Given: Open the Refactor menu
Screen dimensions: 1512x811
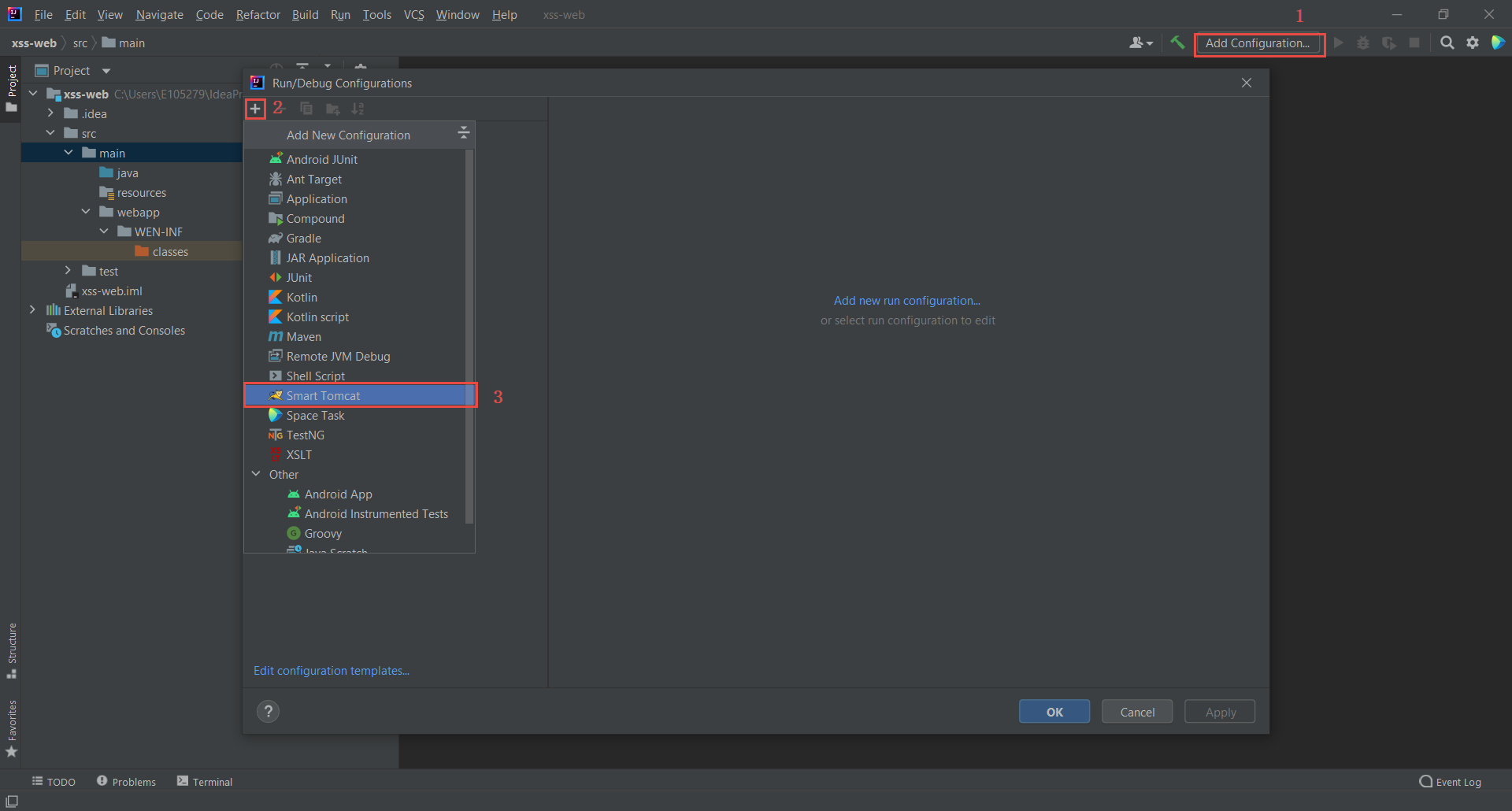Looking at the screenshot, I should pos(258,15).
